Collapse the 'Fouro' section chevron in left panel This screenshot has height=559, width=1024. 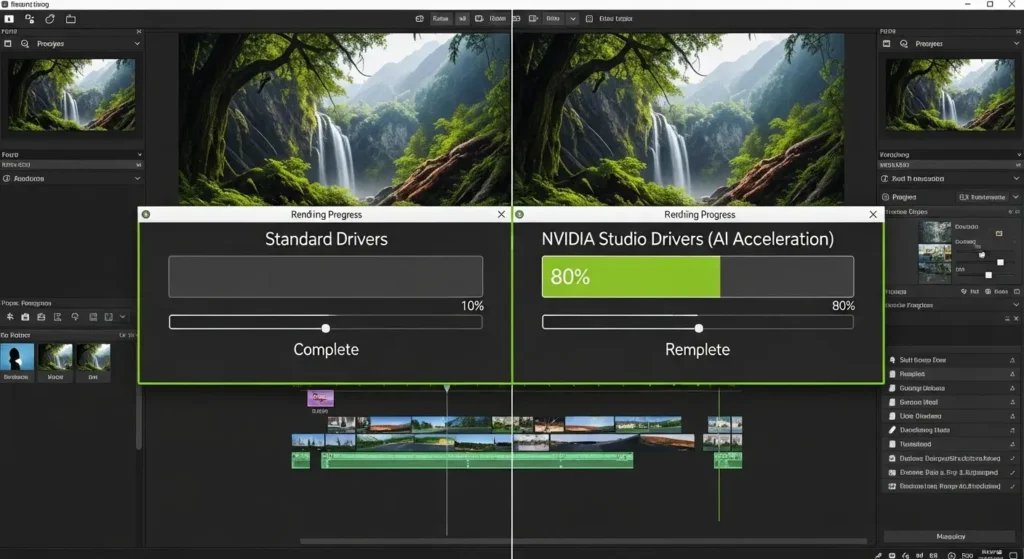pyautogui.click(x=139, y=155)
